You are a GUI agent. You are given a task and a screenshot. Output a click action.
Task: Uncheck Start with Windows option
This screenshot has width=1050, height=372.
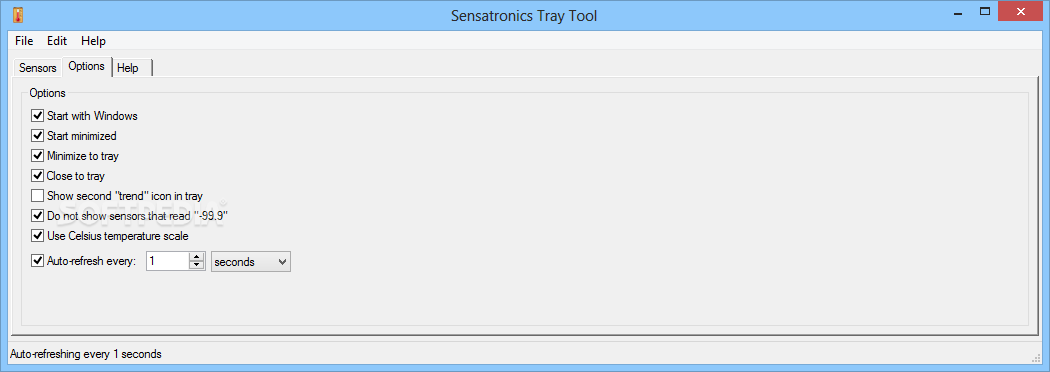click(x=38, y=116)
